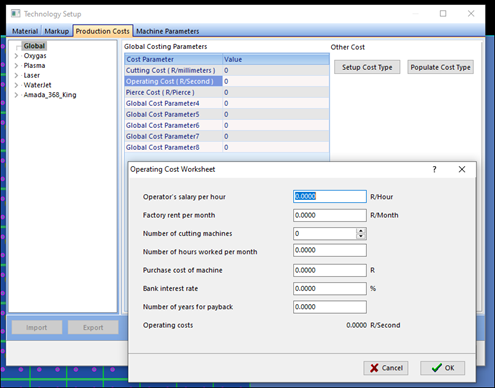Click the Populate Cost Type button
This screenshot has height=388, width=495.
click(440, 67)
